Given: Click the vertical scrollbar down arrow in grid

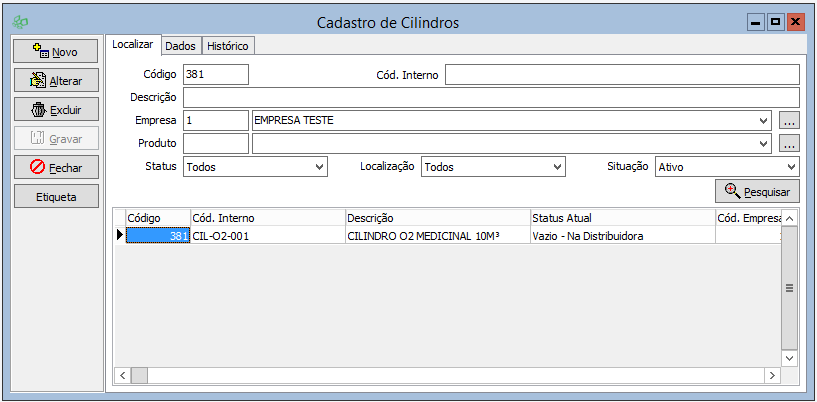Looking at the screenshot, I should pos(789,357).
